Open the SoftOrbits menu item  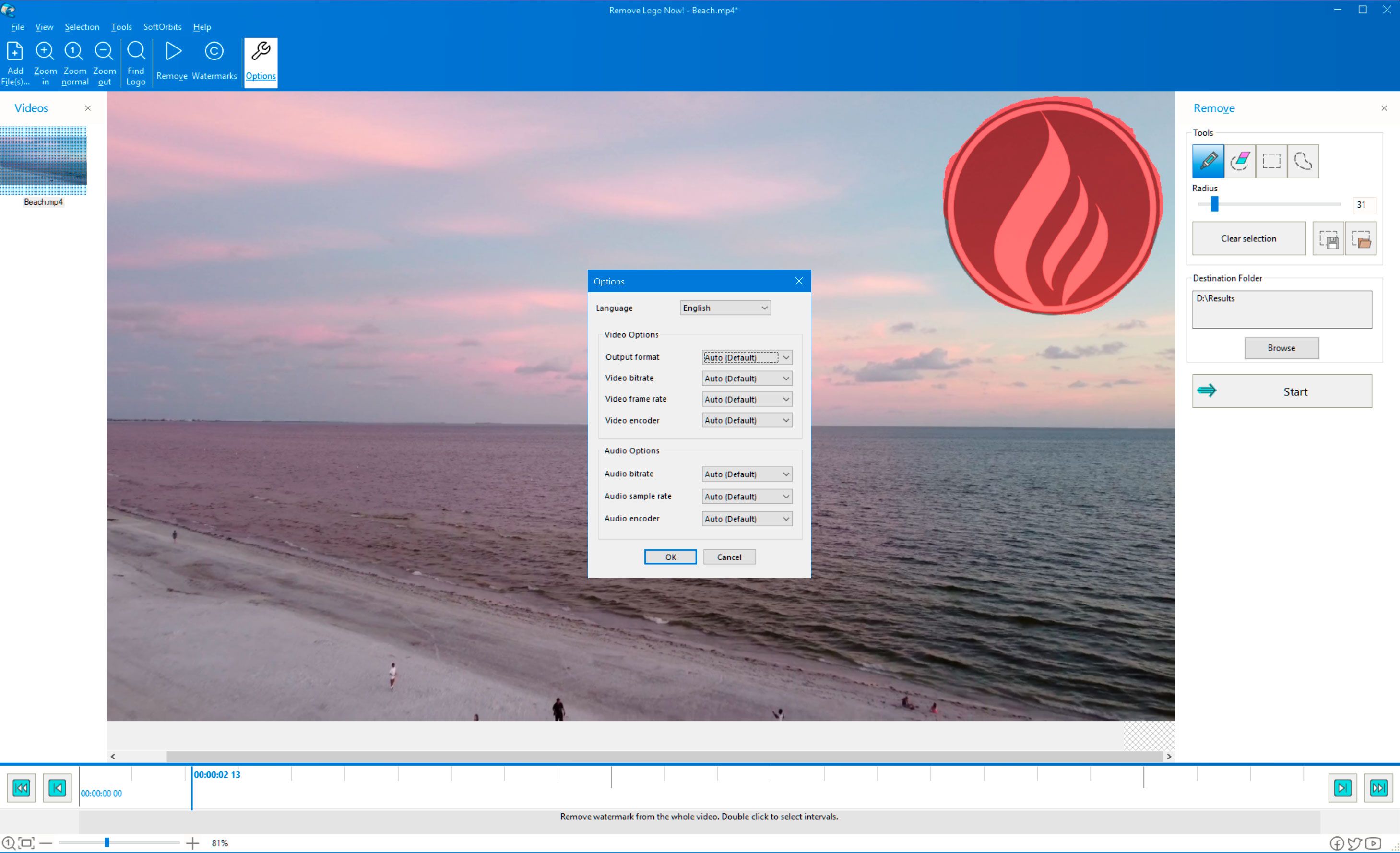tap(162, 27)
